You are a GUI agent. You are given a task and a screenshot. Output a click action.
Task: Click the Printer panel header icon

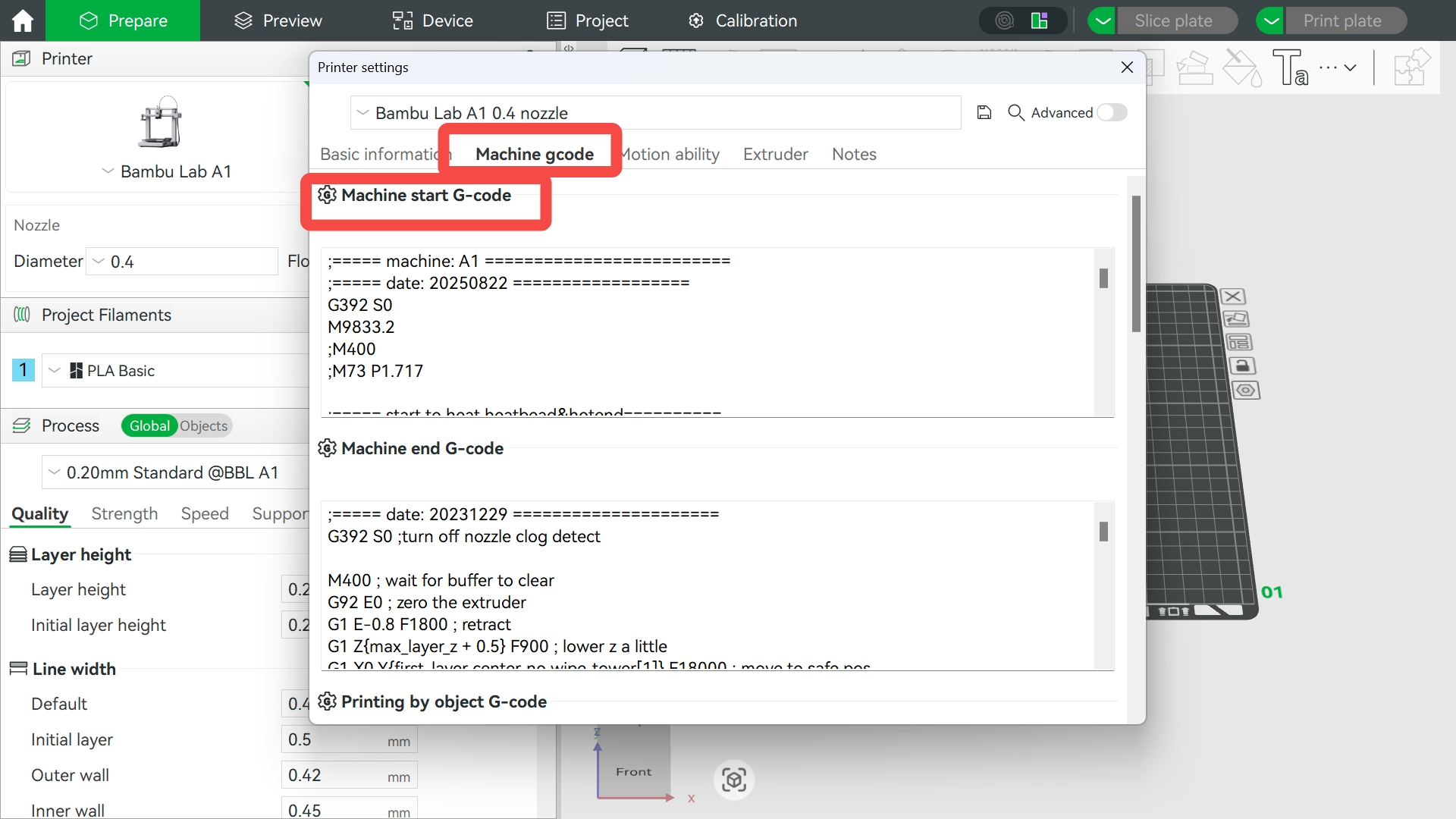22,58
